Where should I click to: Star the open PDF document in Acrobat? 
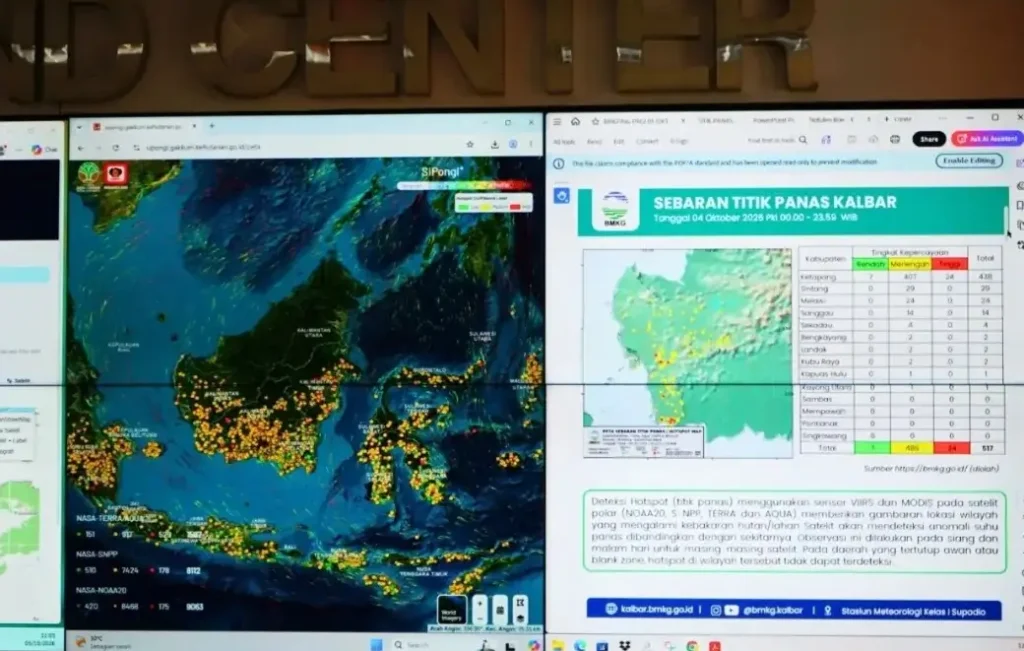tap(595, 121)
